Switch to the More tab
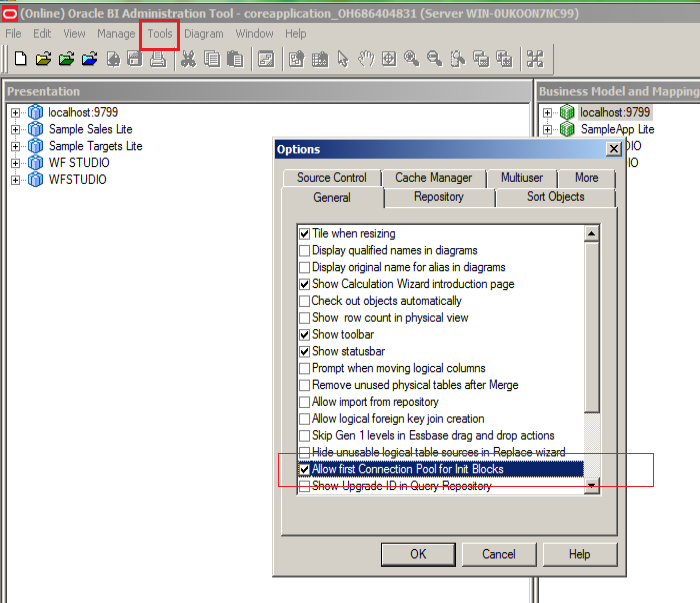 pyautogui.click(x=587, y=178)
